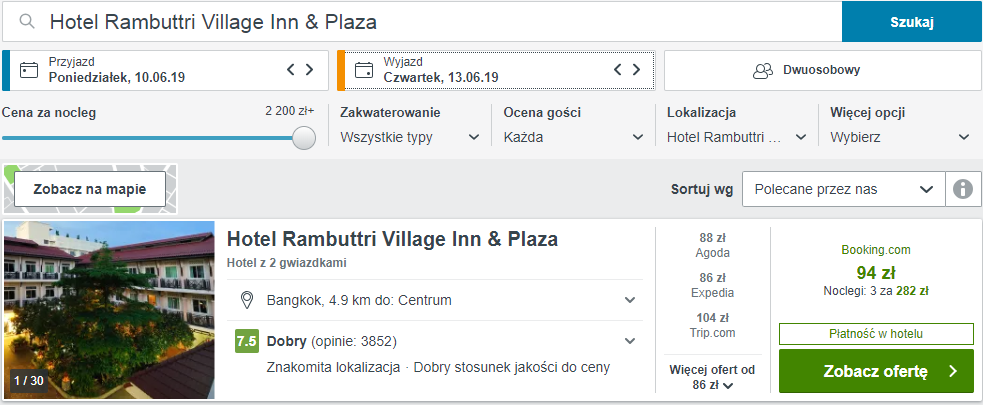Open Ocena gości dropdown

pyautogui.click(x=574, y=137)
